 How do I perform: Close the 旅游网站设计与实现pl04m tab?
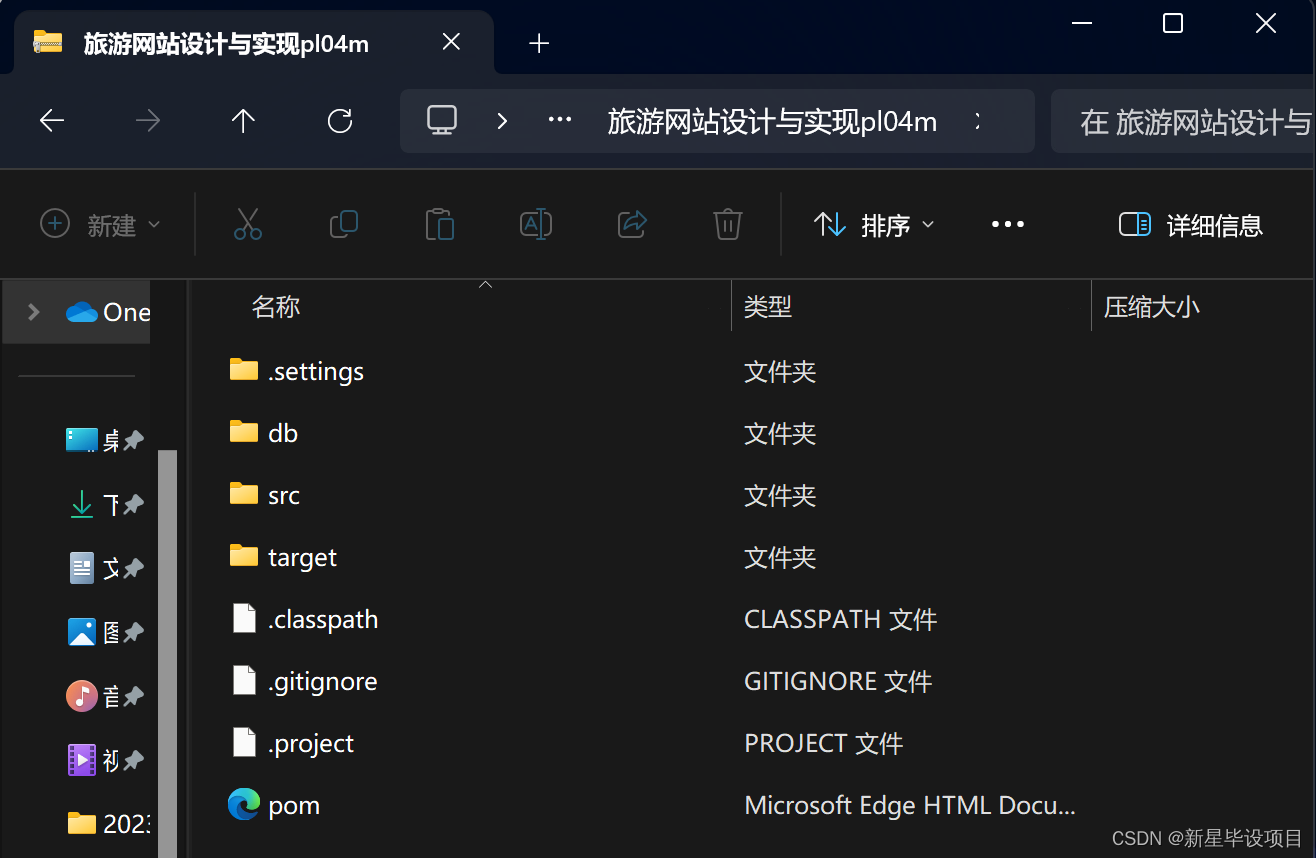[x=451, y=42]
